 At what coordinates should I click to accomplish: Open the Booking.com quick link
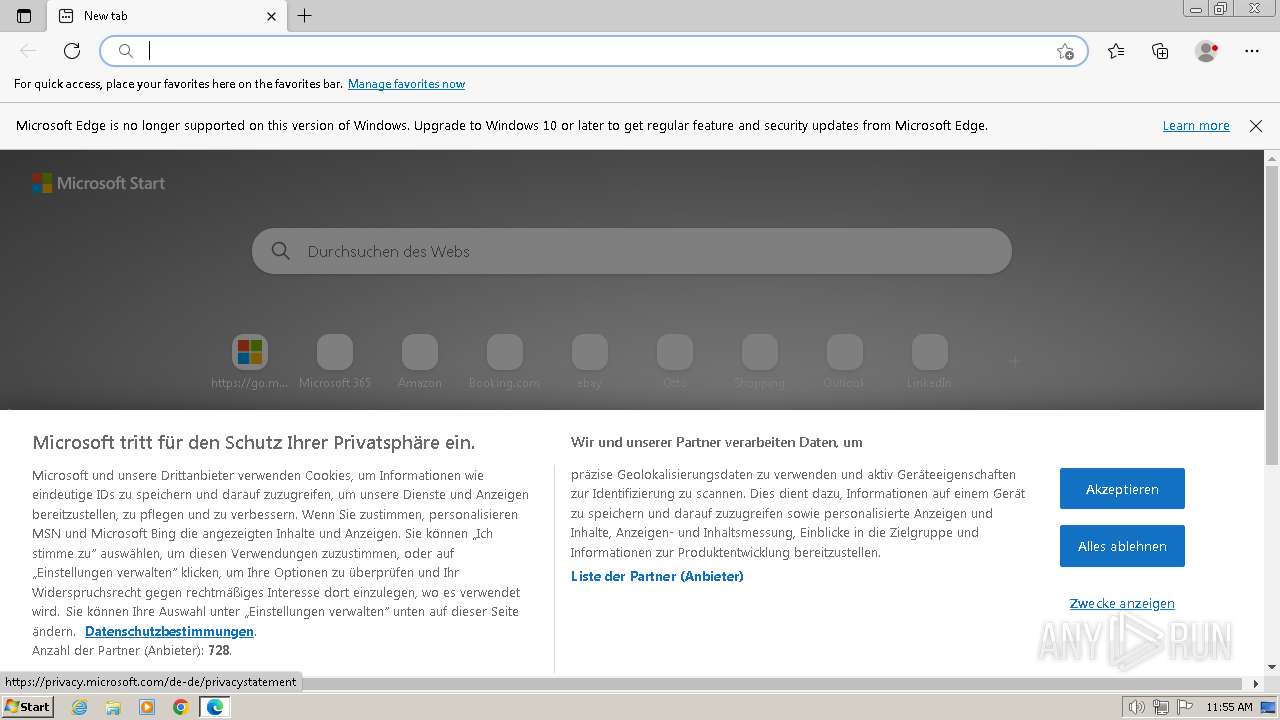[x=505, y=361]
